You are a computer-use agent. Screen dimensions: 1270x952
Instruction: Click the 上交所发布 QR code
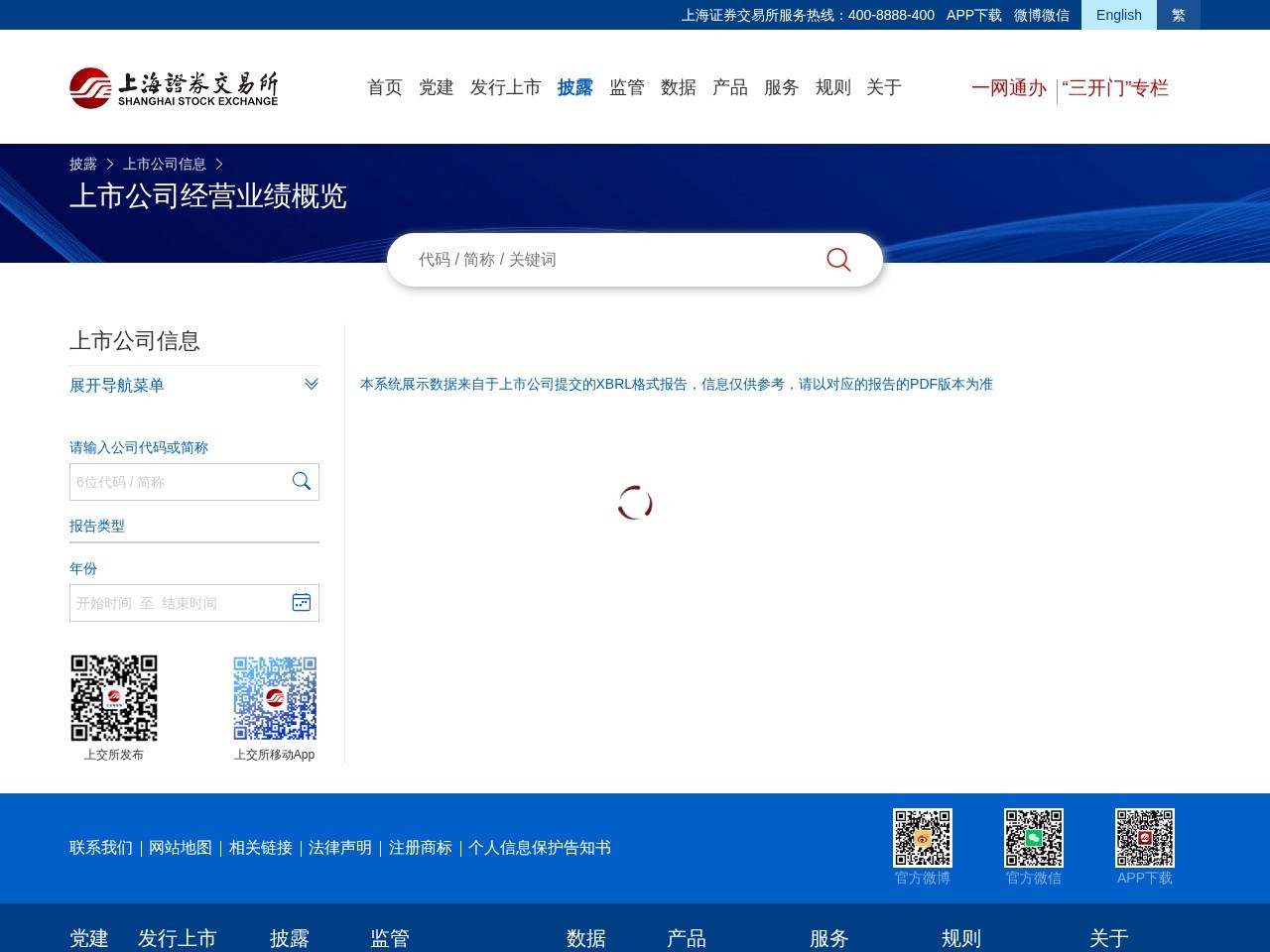tap(114, 698)
